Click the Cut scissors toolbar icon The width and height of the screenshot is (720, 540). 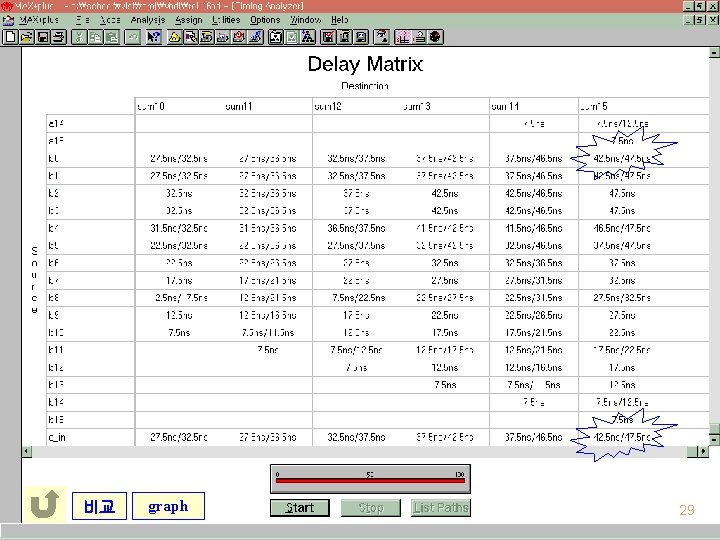(79, 37)
